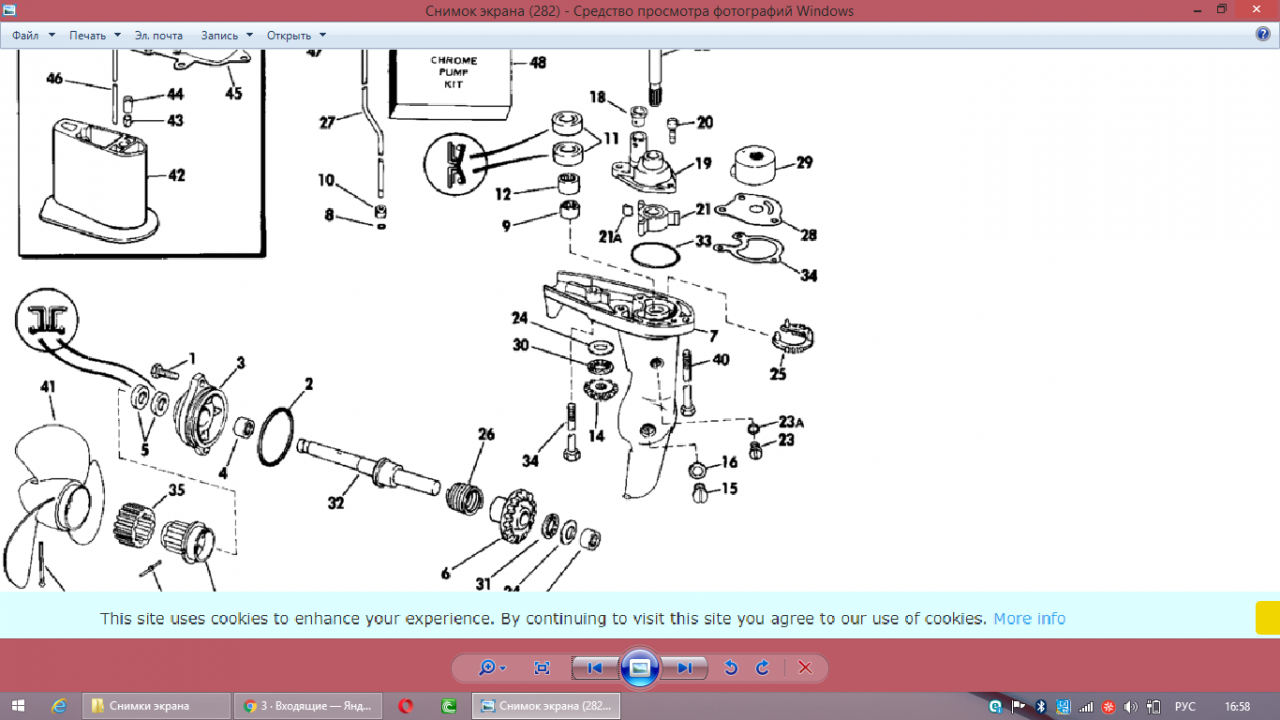The height and width of the screenshot is (720, 1280).
Task: Go to the previous photo
Action: (594, 668)
